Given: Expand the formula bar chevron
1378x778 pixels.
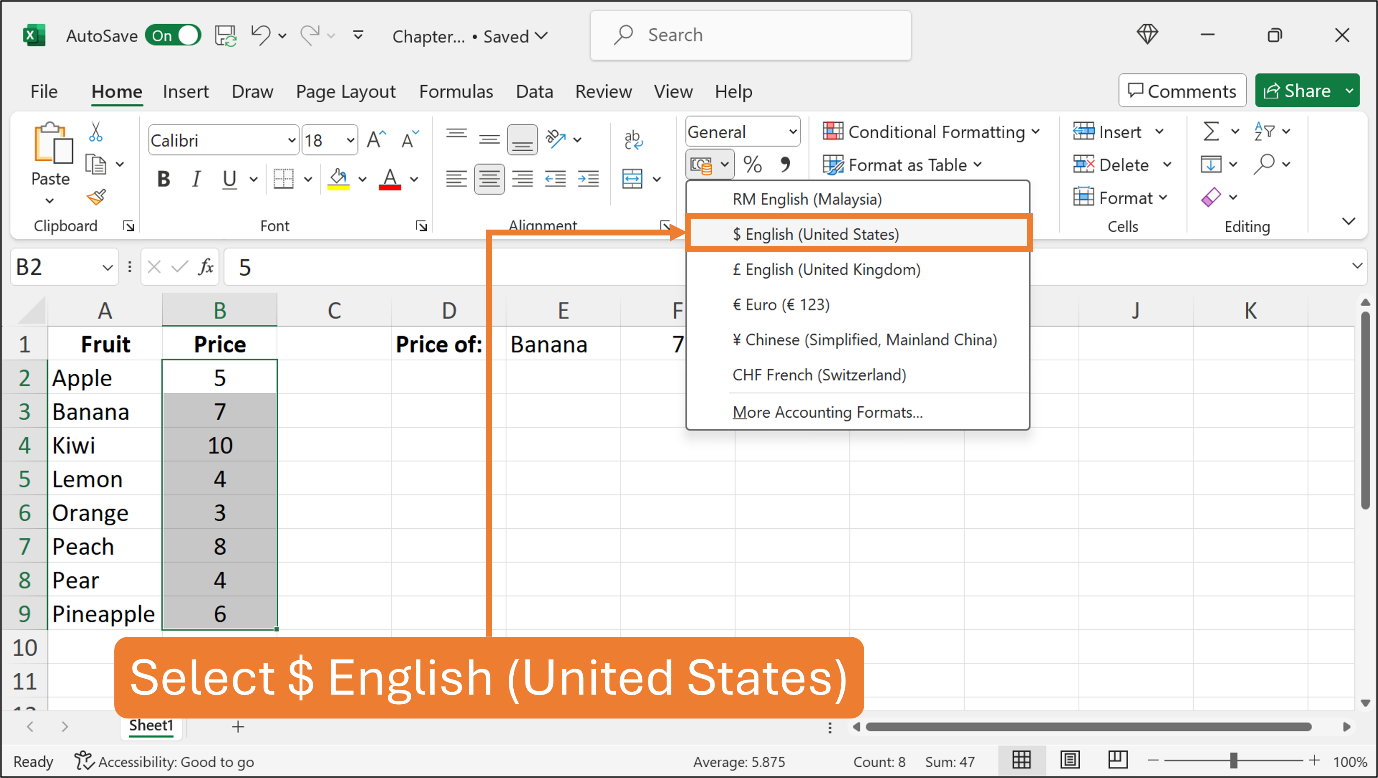Looking at the screenshot, I should pos(1357,266).
